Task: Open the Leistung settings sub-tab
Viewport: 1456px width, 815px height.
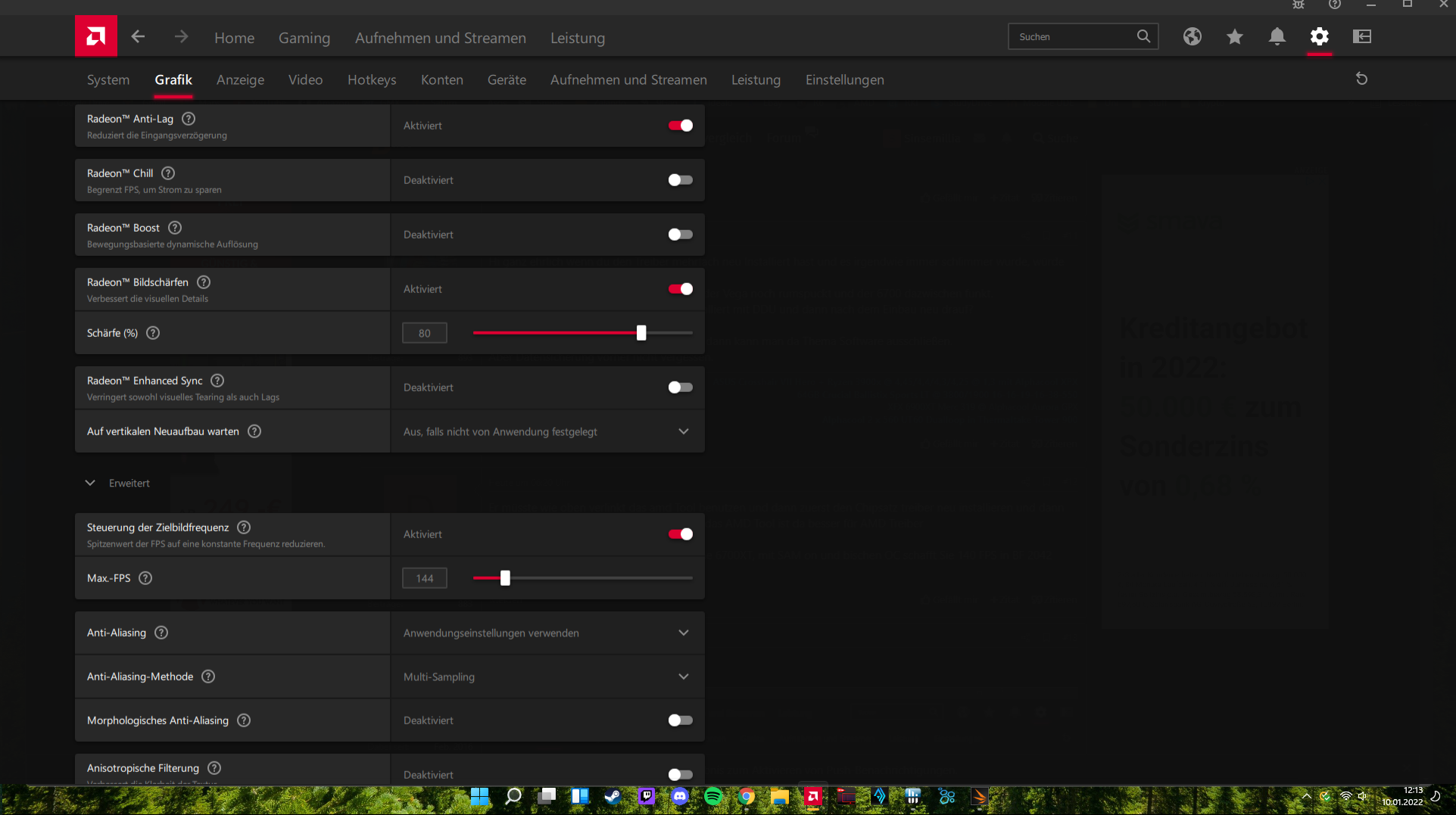Action: [756, 79]
